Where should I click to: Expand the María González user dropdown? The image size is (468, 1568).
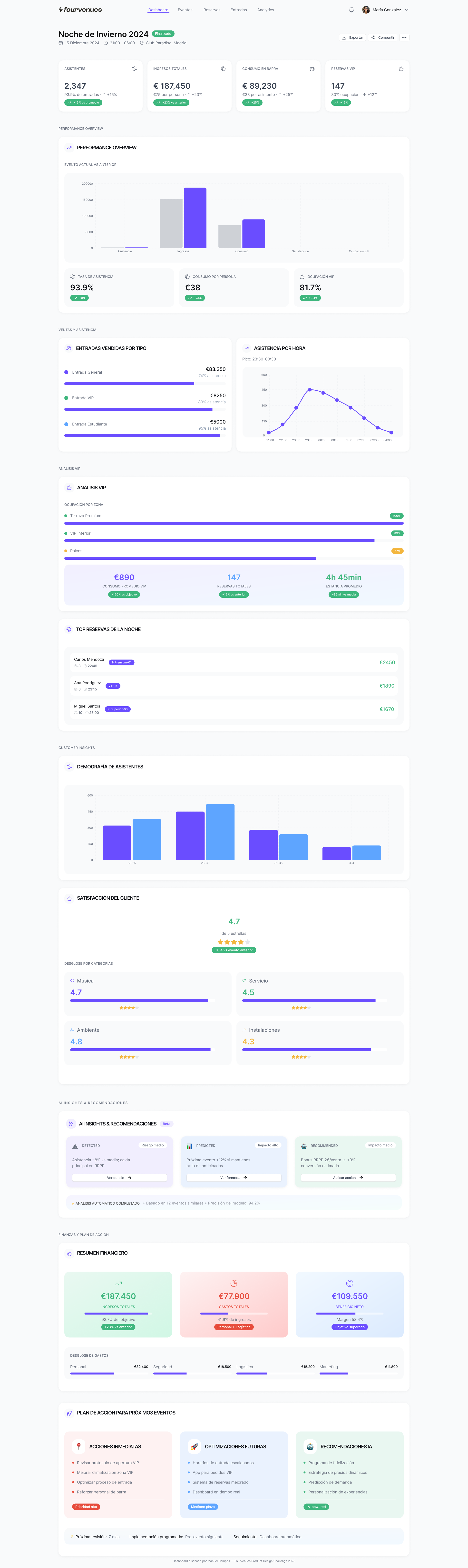pos(407,10)
